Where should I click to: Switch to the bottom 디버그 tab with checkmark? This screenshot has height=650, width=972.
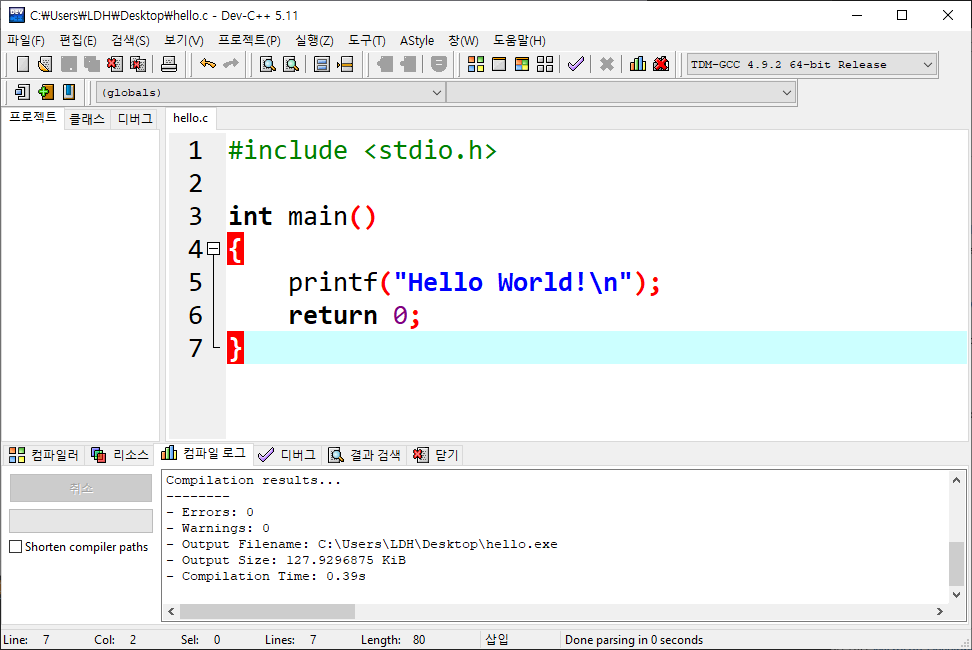[286, 455]
